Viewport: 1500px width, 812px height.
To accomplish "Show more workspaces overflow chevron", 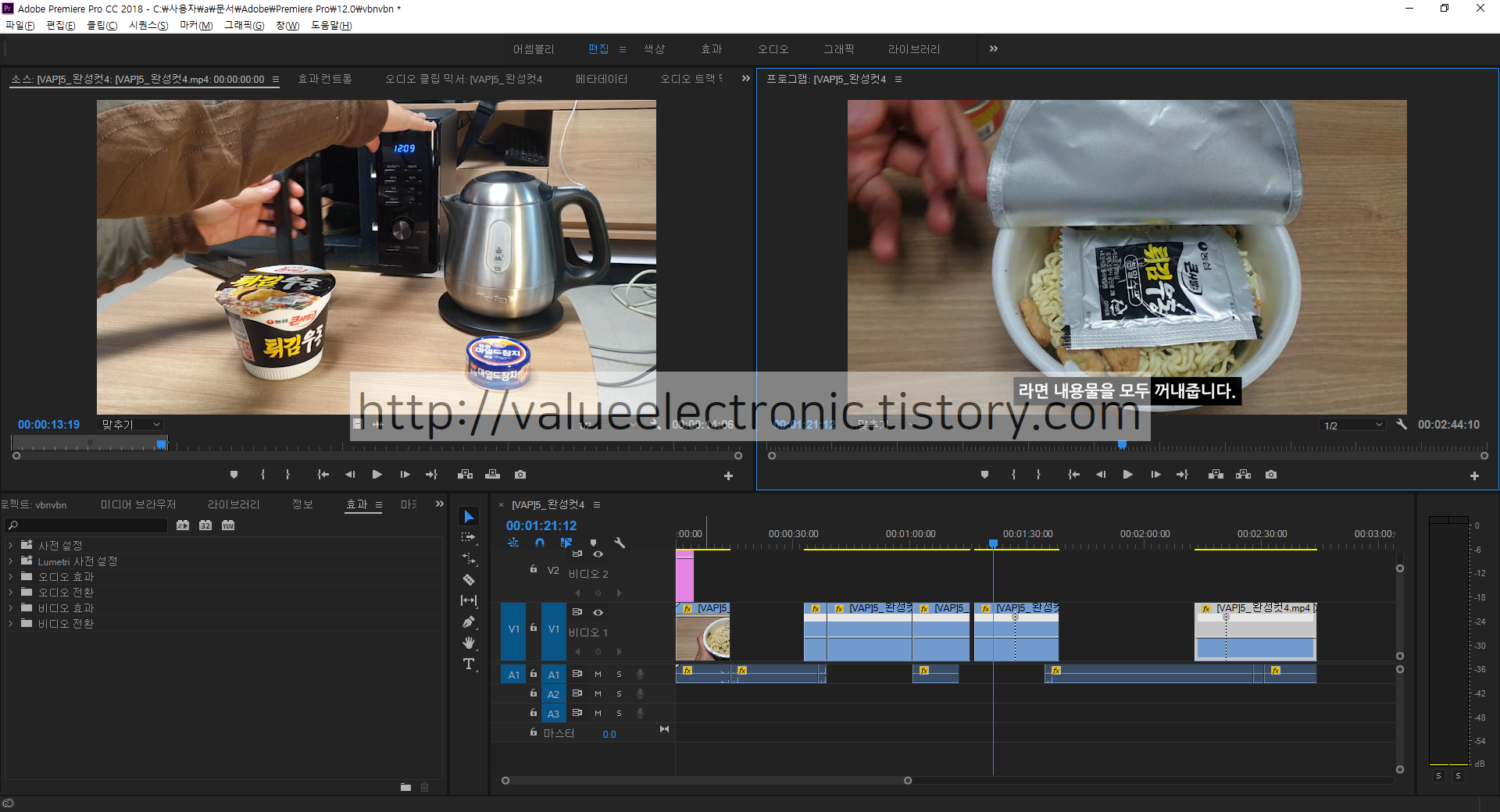I will coord(993,48).
